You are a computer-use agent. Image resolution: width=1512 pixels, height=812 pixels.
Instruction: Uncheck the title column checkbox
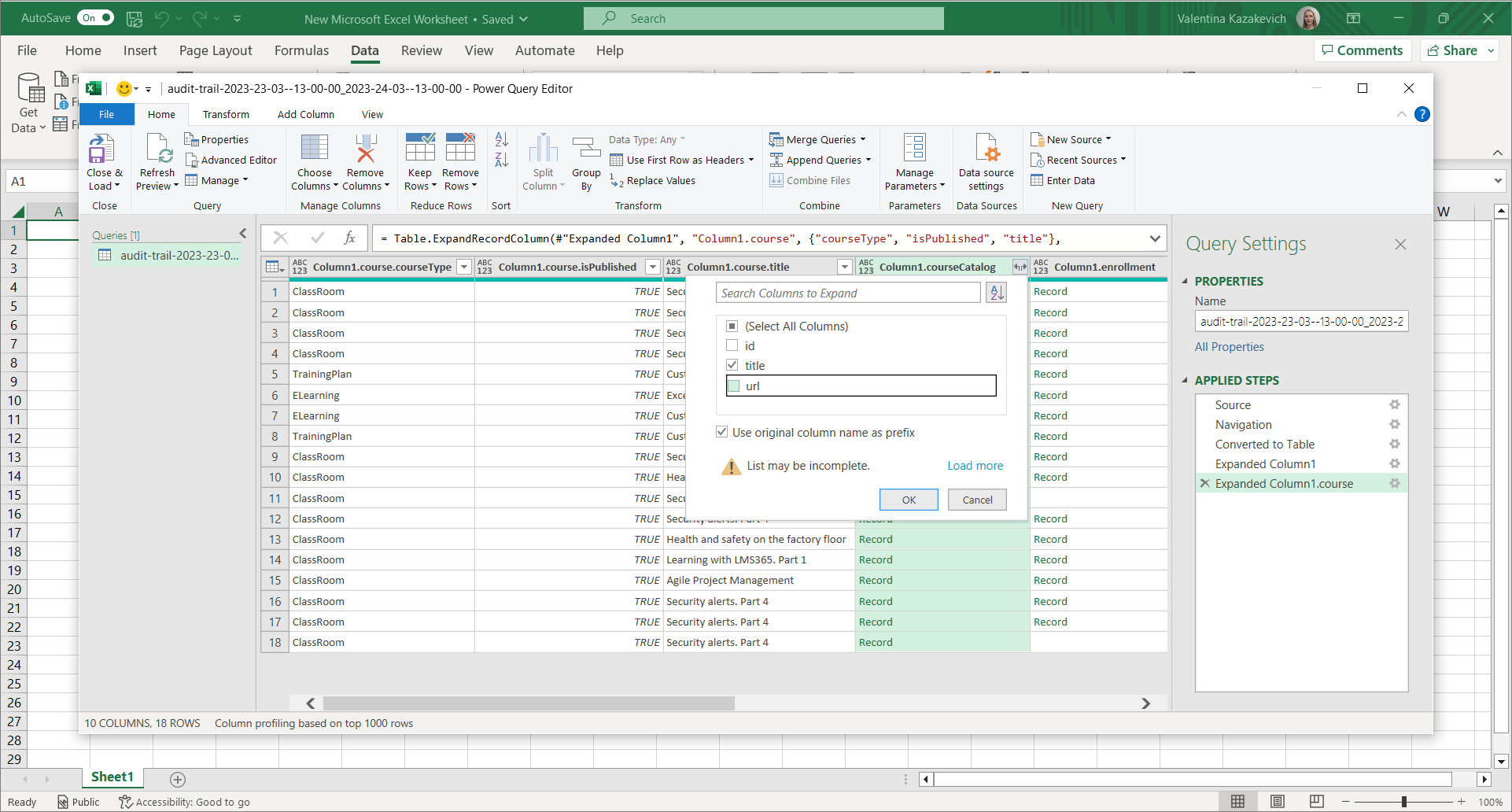point(732,365)
